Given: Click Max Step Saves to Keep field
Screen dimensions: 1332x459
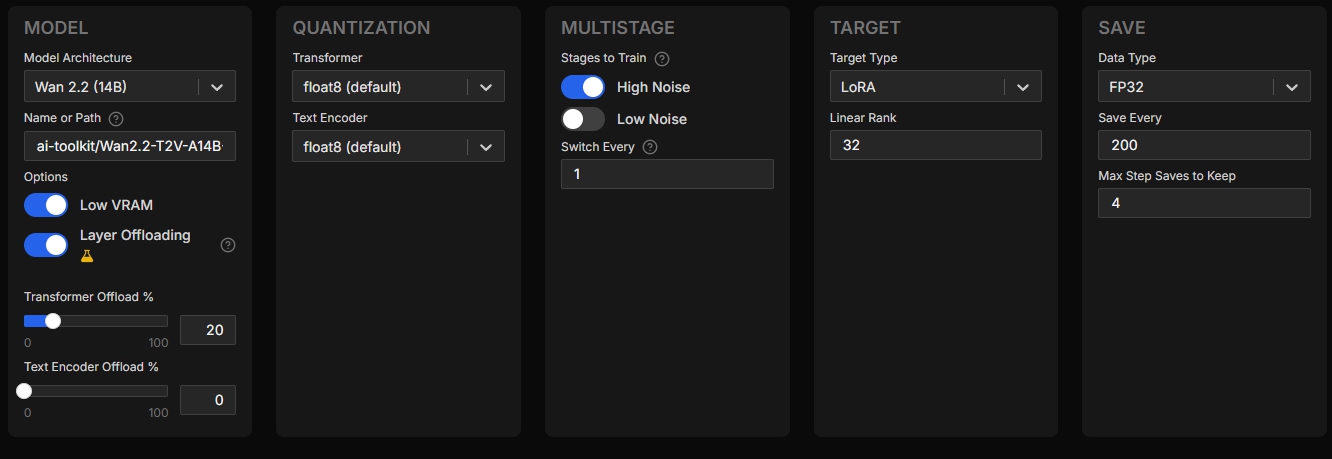Looking at the screenshot, I should (1204, 203).
